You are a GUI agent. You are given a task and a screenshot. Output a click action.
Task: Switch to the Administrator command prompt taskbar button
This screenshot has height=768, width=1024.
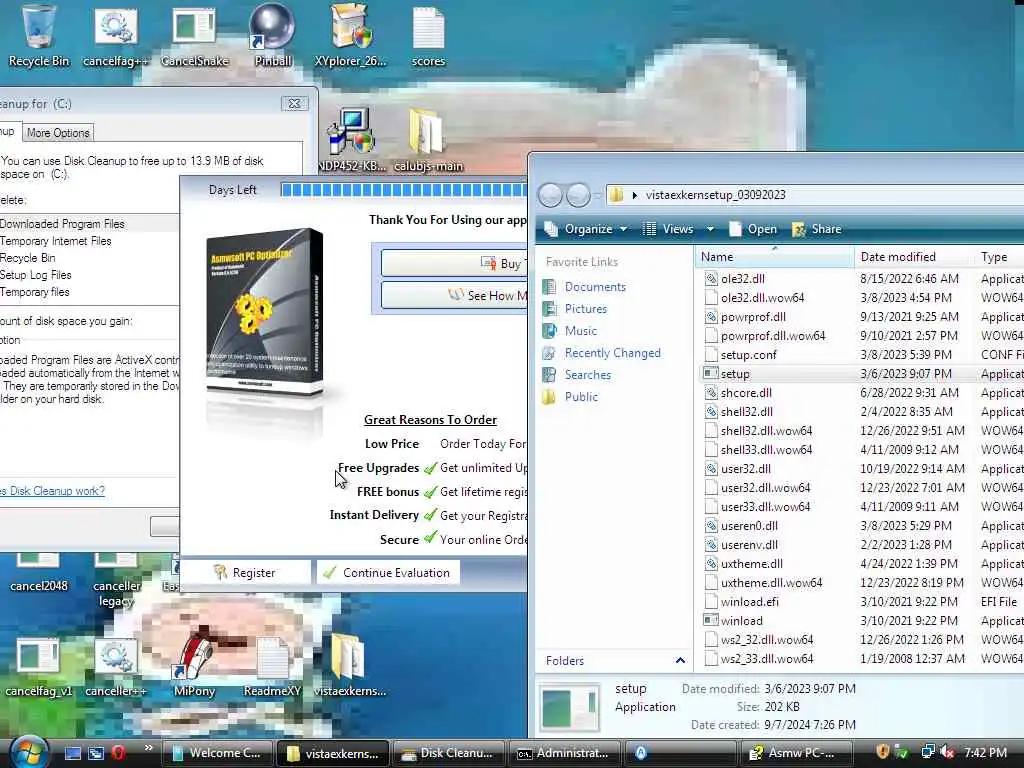pos(564,753)
